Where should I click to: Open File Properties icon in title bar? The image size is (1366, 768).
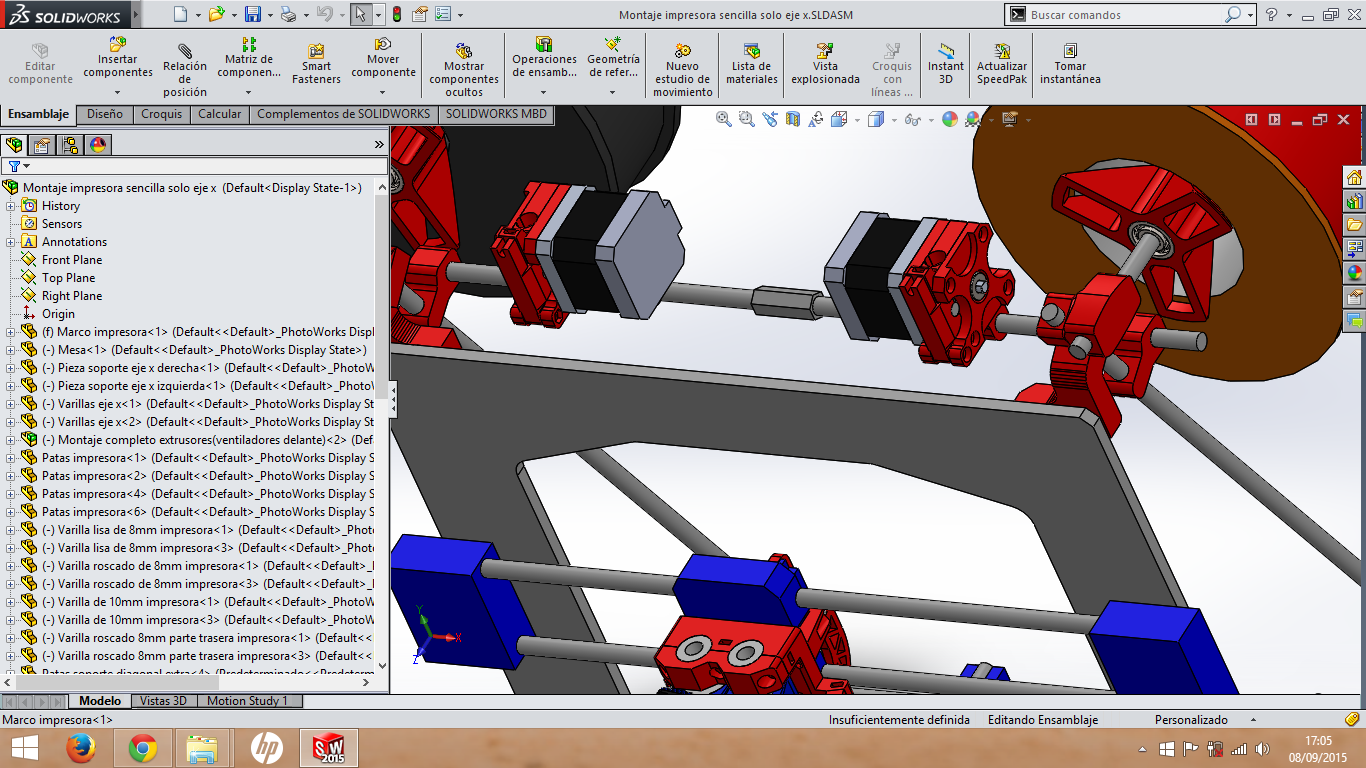[x=420, y=14]
